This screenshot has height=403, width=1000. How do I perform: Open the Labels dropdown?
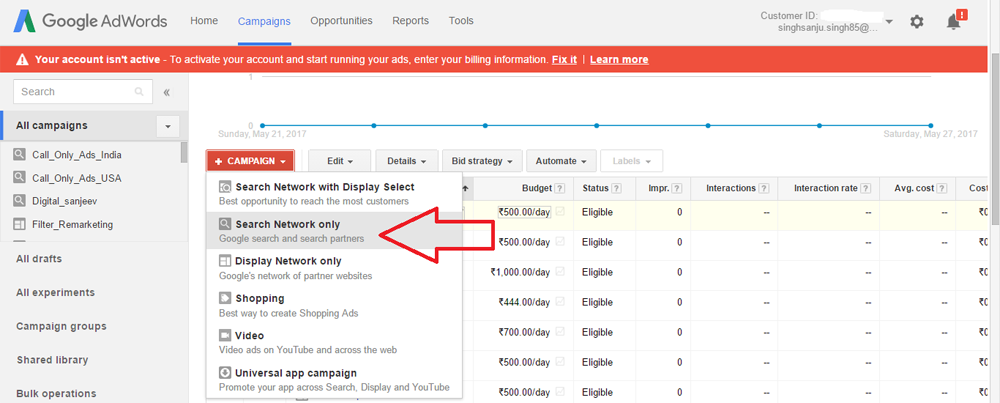click(x=631, y=161)
